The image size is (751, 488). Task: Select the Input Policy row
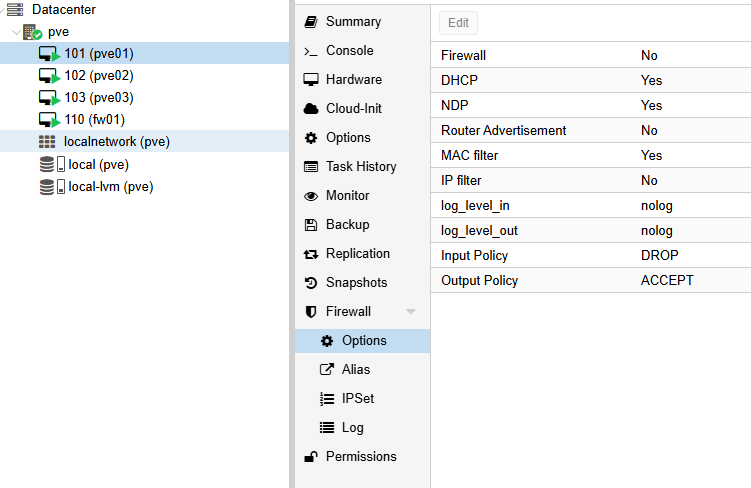click(591, 256)
